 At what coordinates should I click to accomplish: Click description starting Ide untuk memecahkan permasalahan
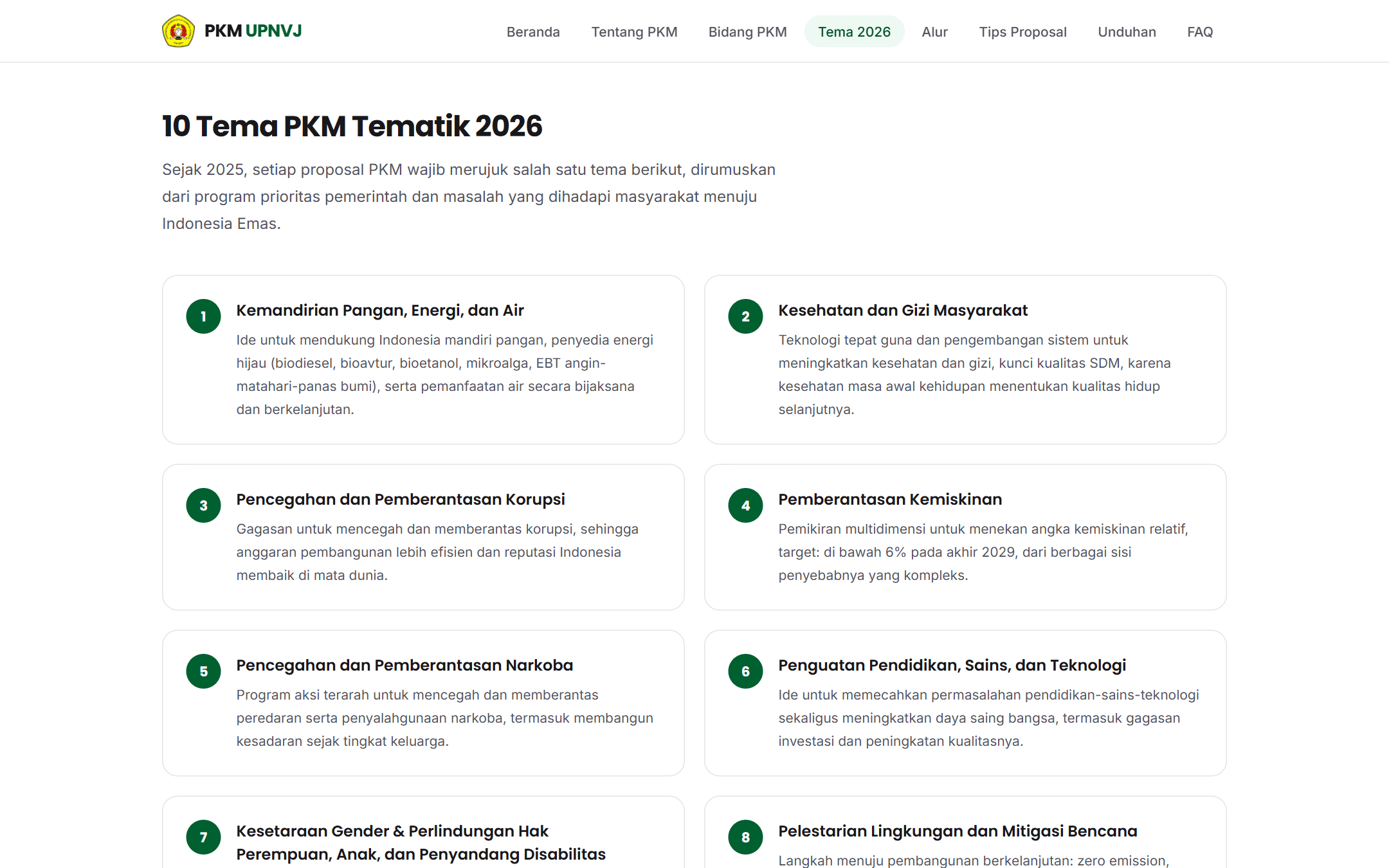(988, 718)
